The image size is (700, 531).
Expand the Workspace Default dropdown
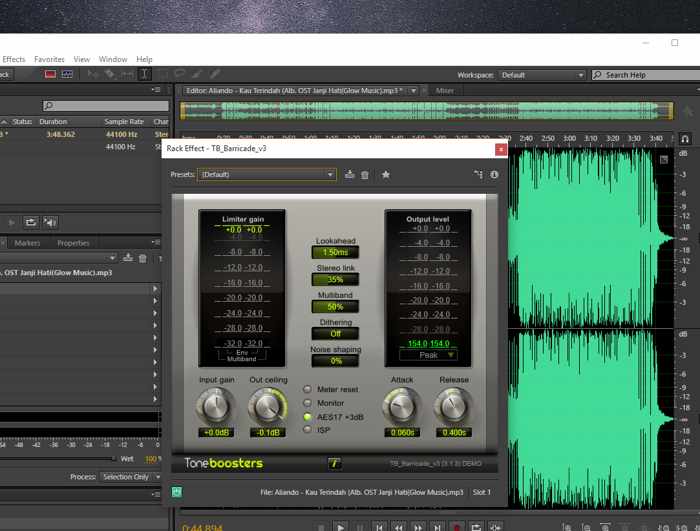[542, 75]
